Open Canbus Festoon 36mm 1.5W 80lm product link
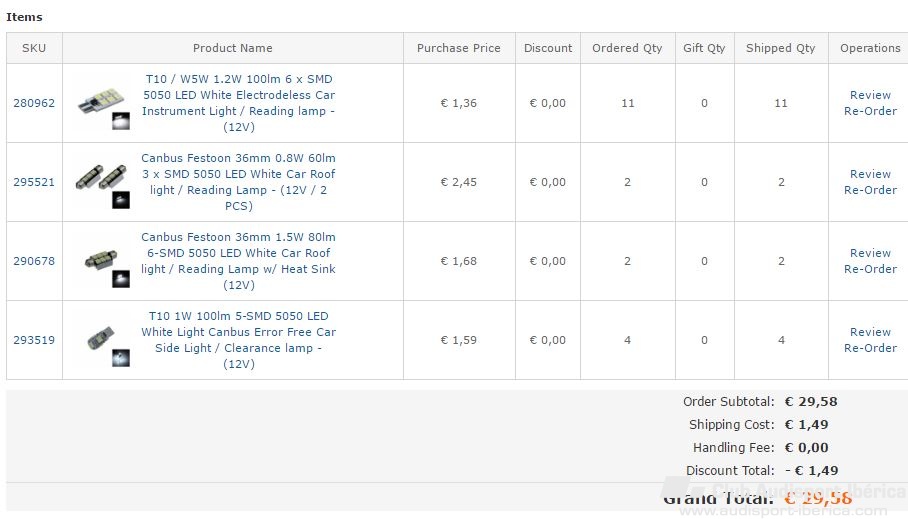 tap(239, 261)
